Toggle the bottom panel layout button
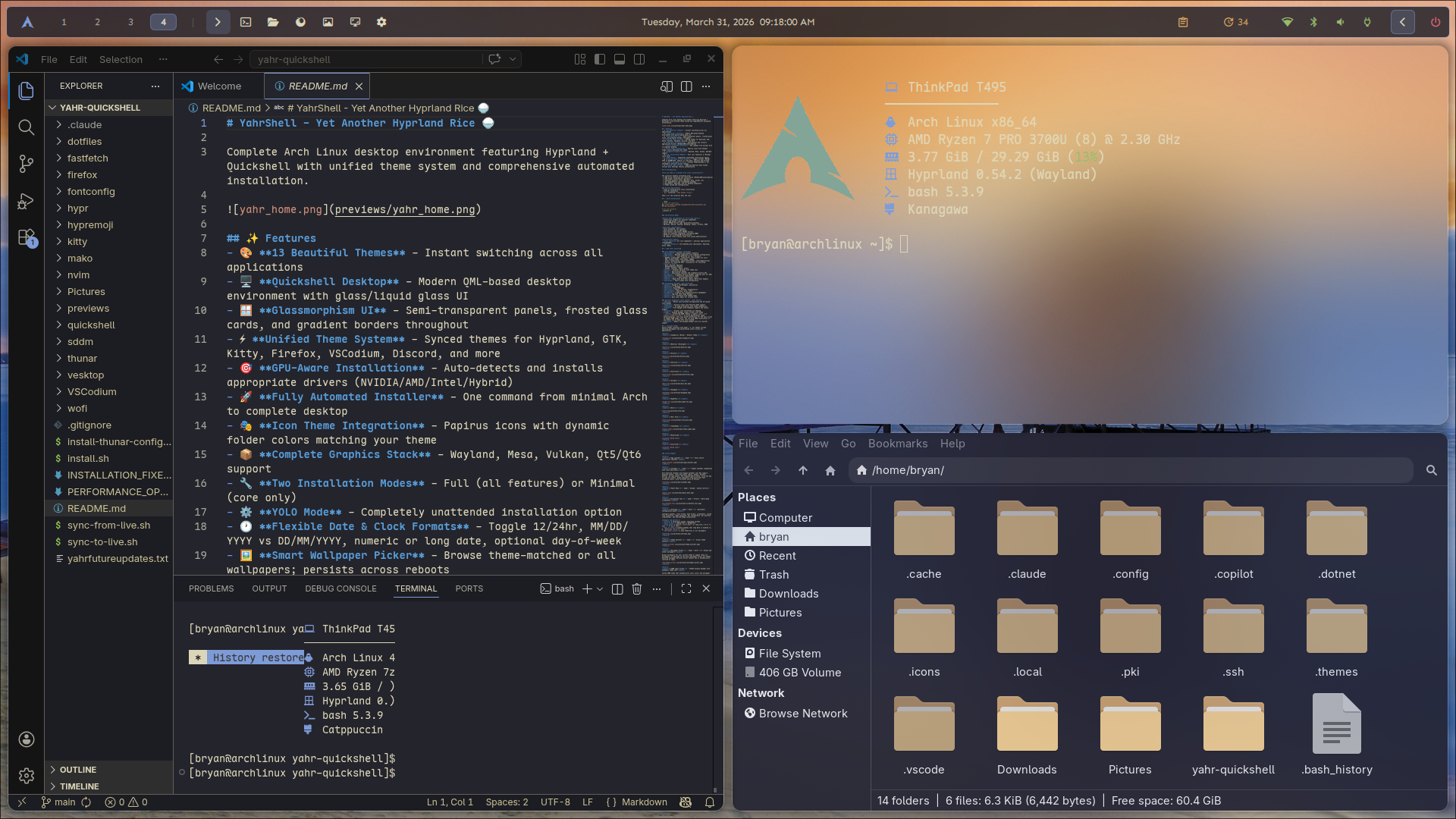The width and height of the screenshot is (1456, 819). click(x=620, y=59)
